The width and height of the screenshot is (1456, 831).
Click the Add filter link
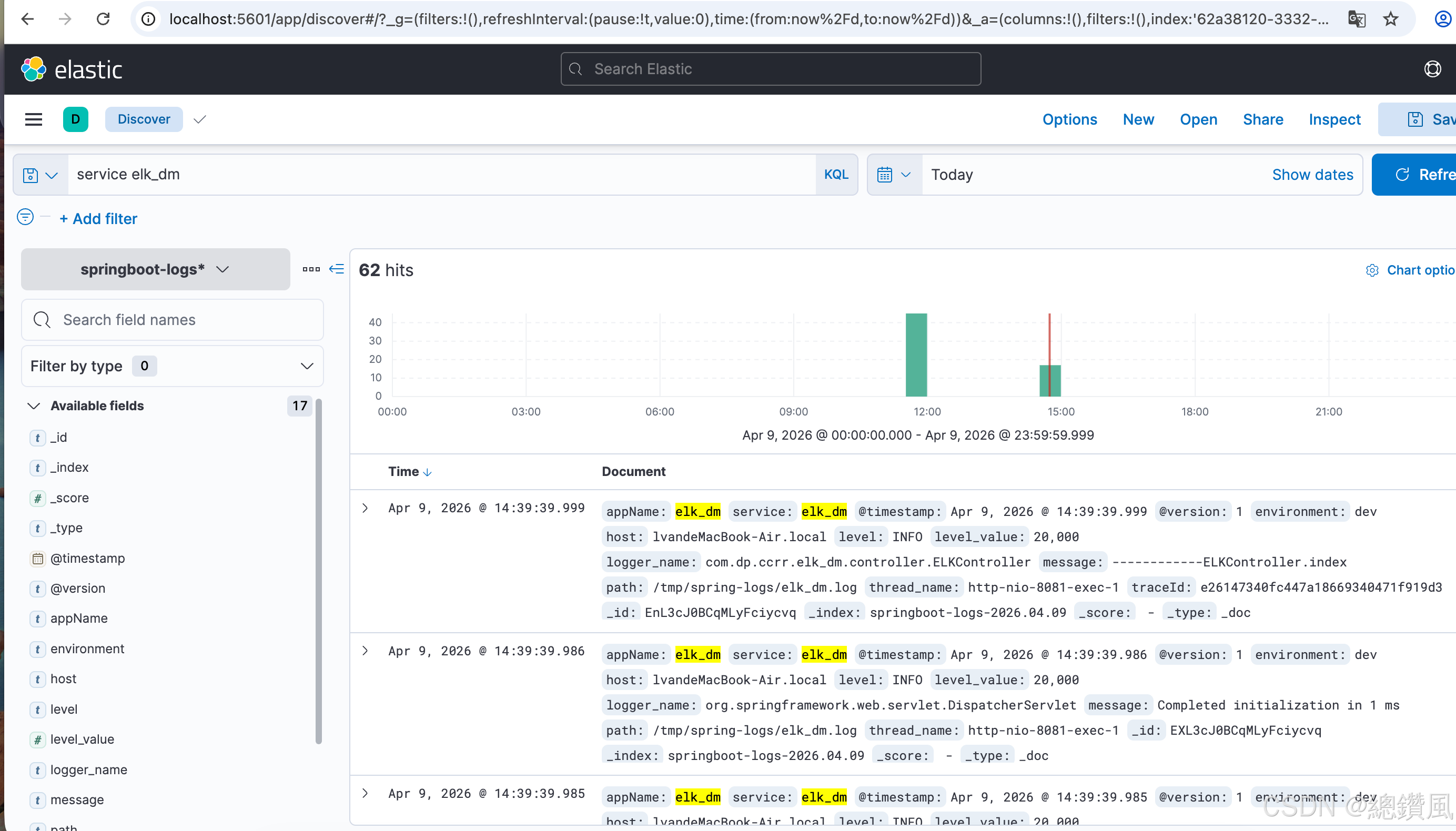[x=99, y=219]
